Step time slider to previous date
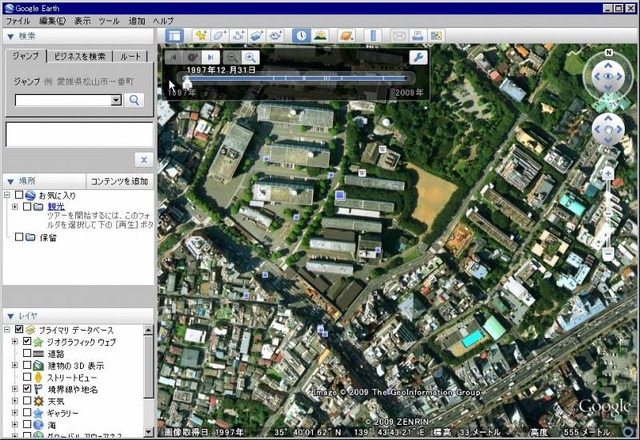The image size is (640, 440). 173,58
